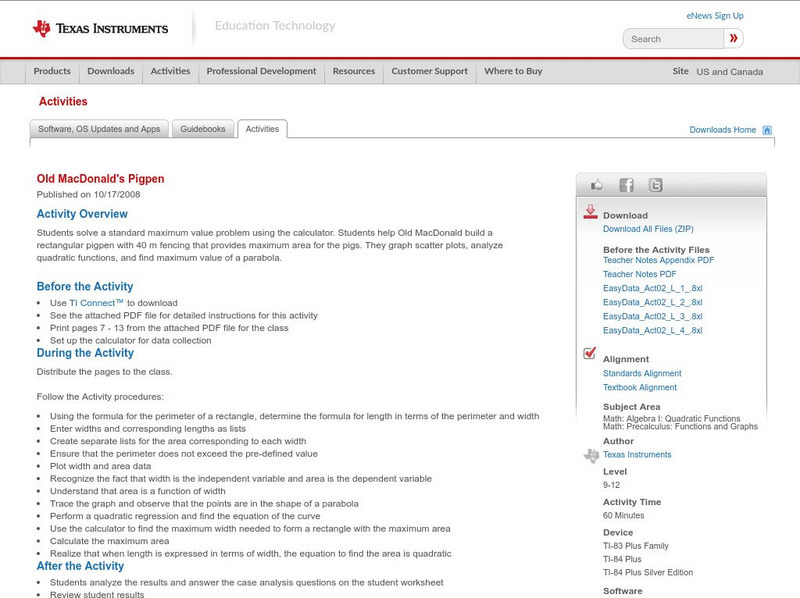Download All Files (ZIP)
This screenshot has height=598, width=800.
pos(648,229)
